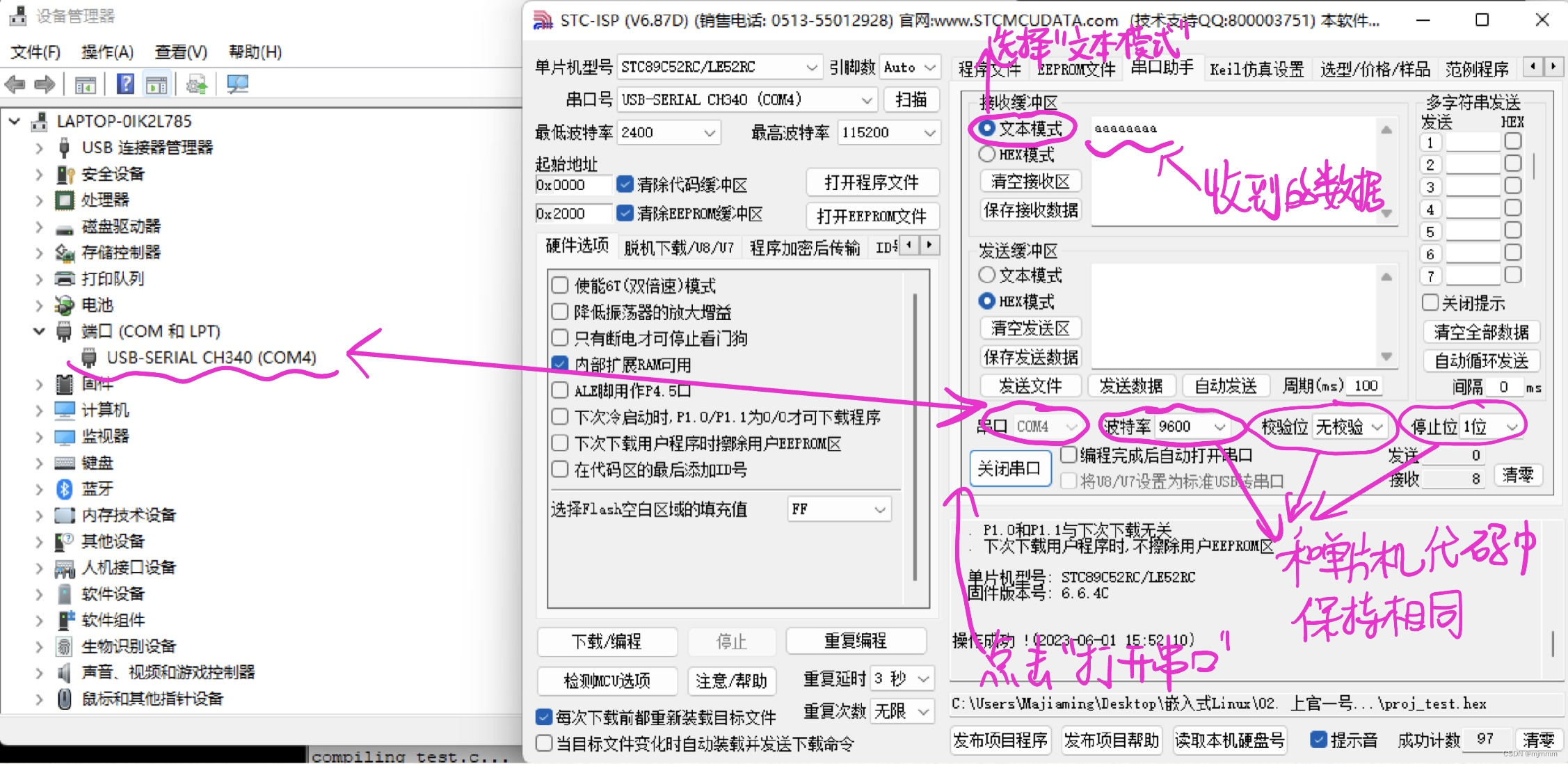Click the show/hide console tree icon
Screen dimensions: 1568x764
pyautogui.click(x=86, y=85)
